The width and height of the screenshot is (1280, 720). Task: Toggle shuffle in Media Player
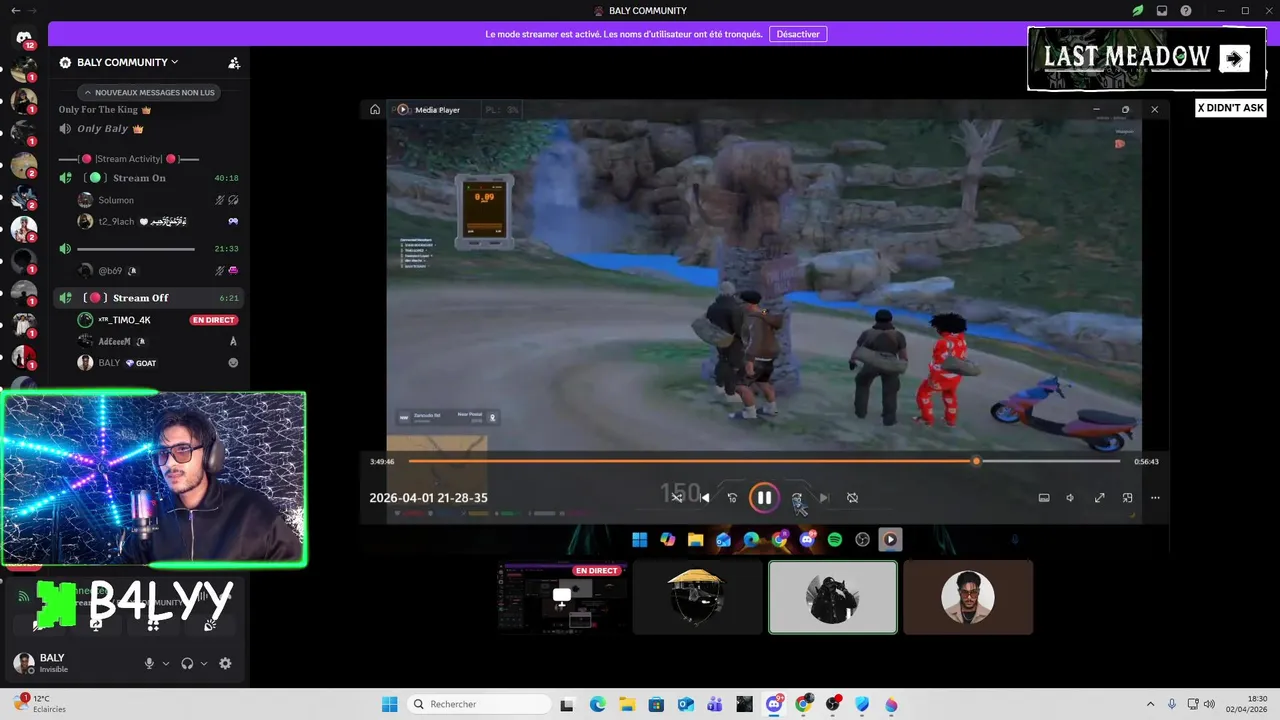pos(677,498)
